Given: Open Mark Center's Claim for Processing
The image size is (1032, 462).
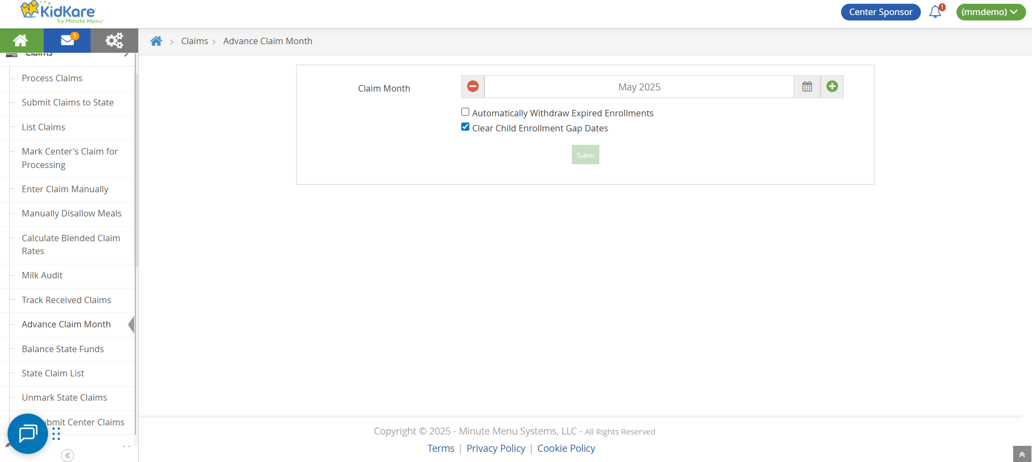Looking at the screenshot, I should tap(68, 158).
